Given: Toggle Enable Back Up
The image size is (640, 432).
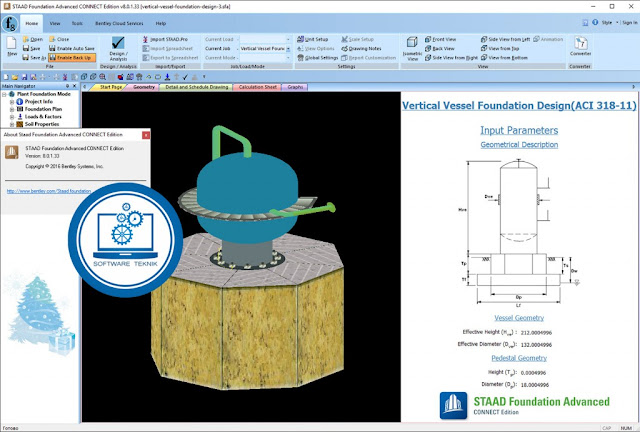Looking at the screenshot, I should tap(72, 58).
